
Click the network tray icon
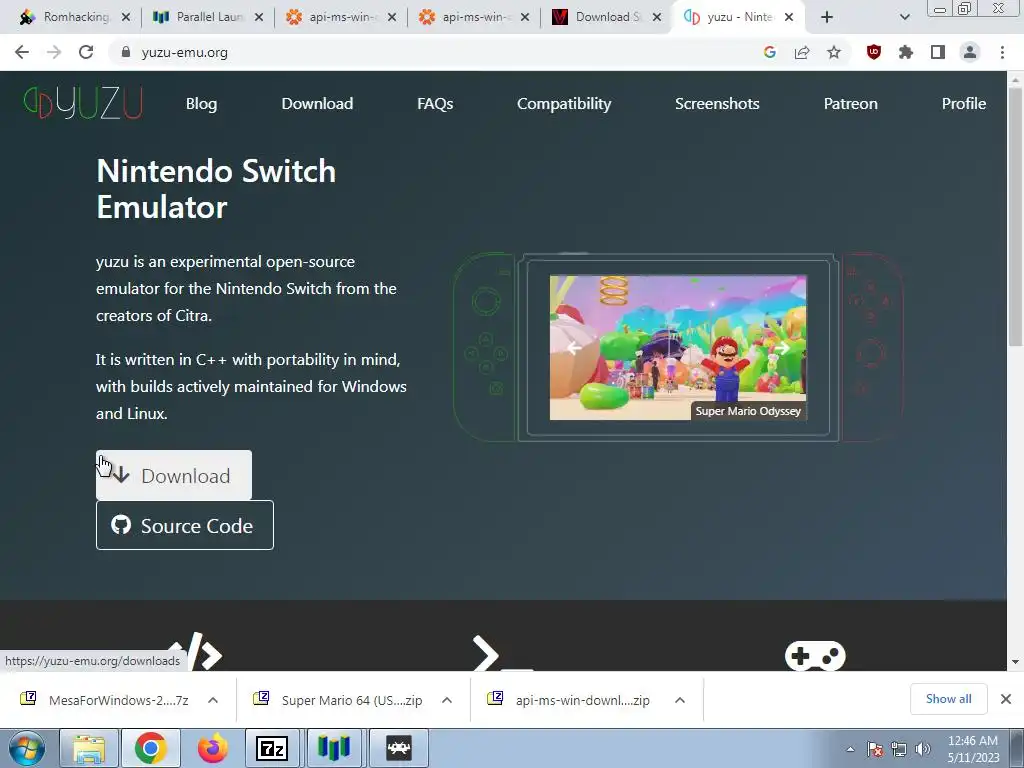899,749
